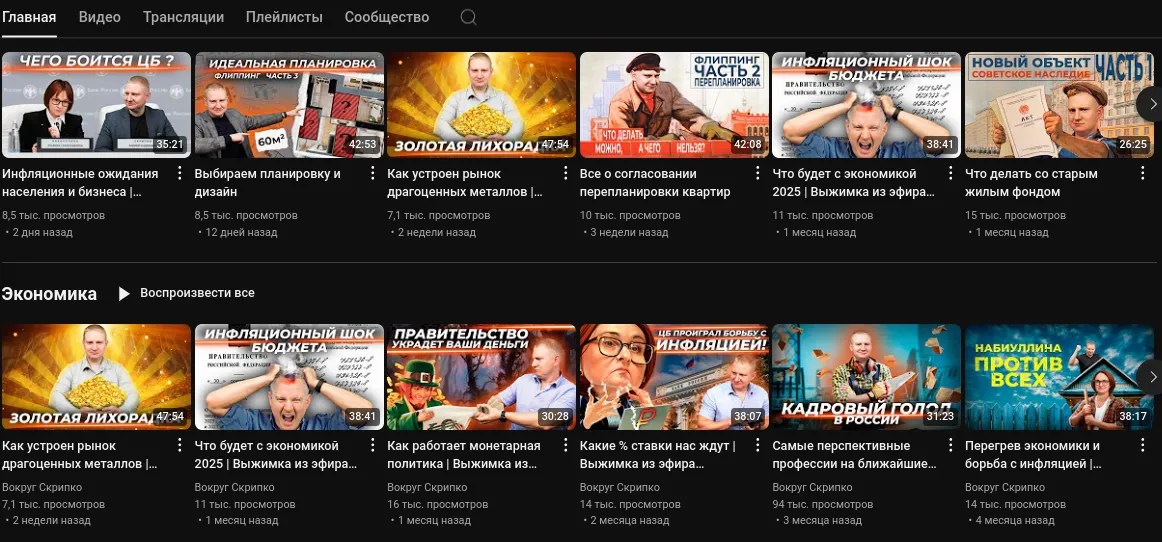Open the Плейлисты tab

pos(284,17)
